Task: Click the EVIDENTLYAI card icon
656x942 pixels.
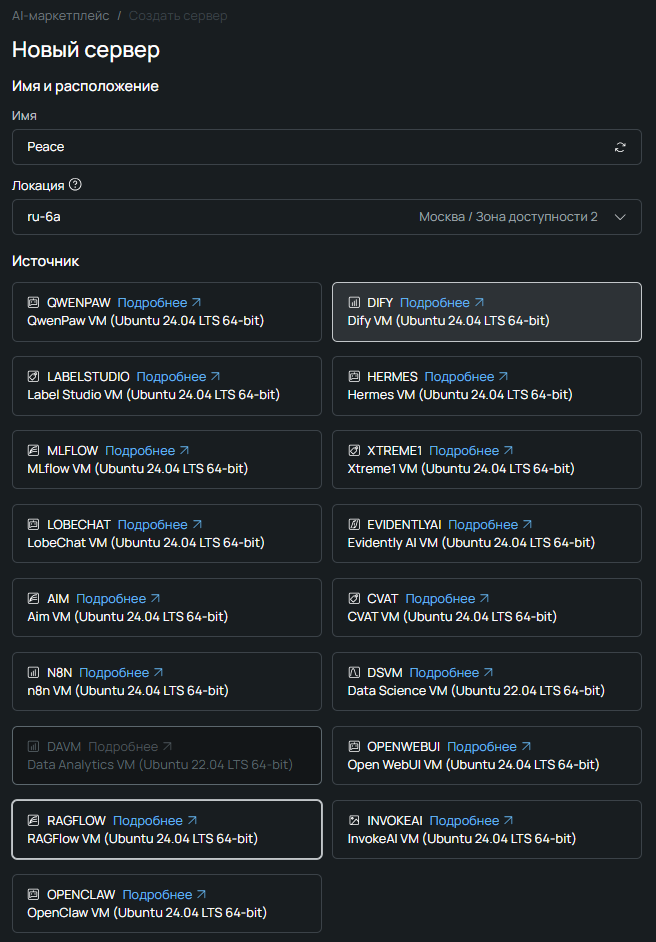Action: coord(354,524)
